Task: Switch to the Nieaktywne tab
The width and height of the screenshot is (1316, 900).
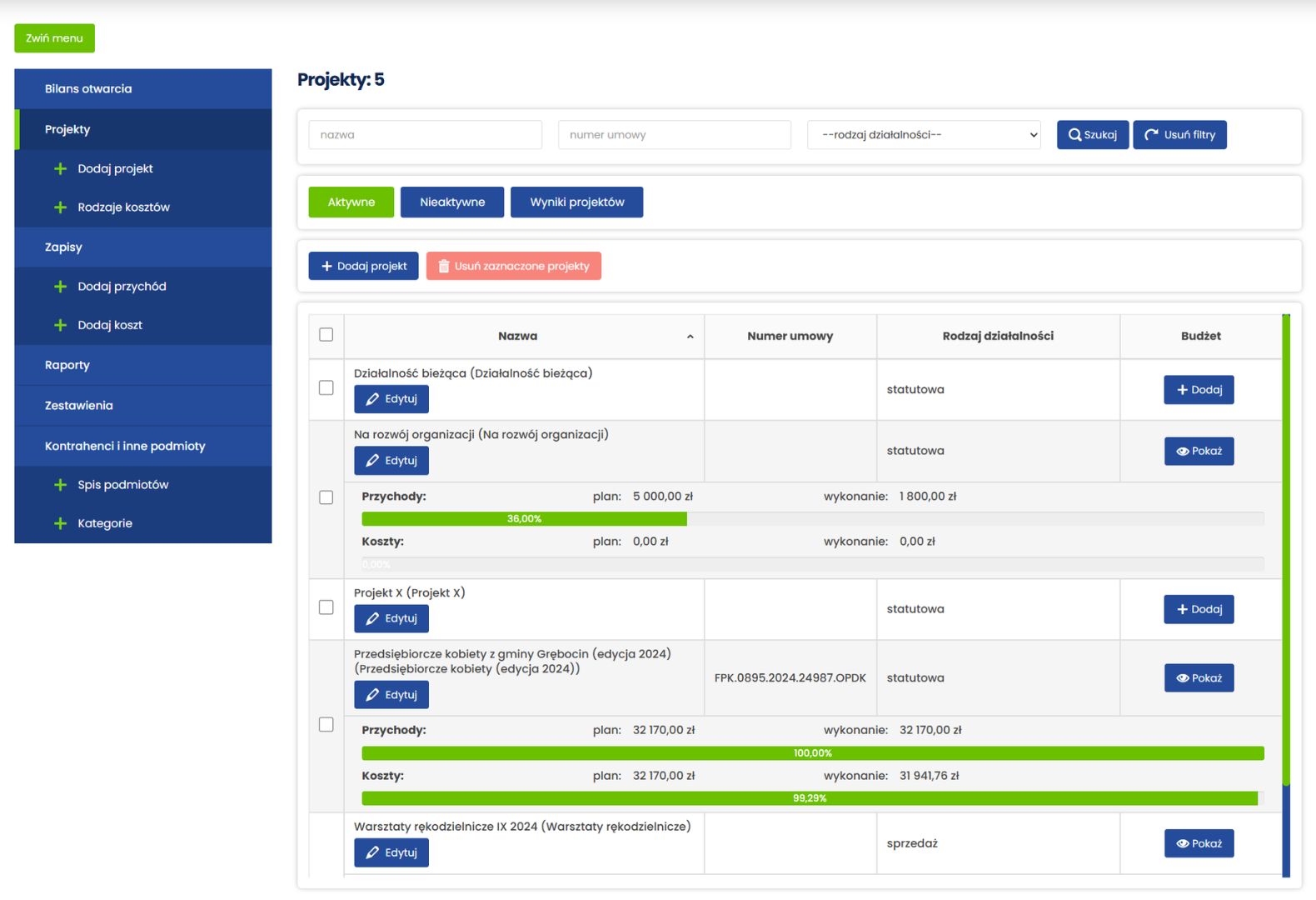Action: (451, 202)
